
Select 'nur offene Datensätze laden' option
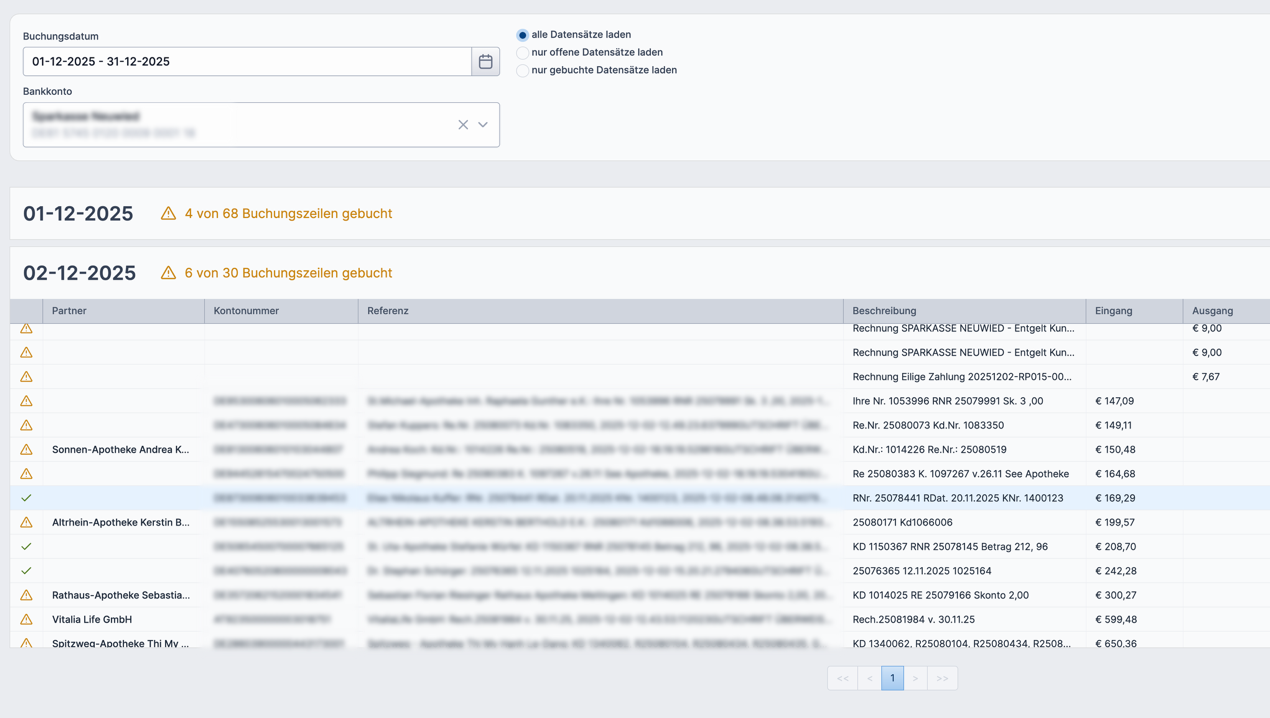[x=522, y=53]
